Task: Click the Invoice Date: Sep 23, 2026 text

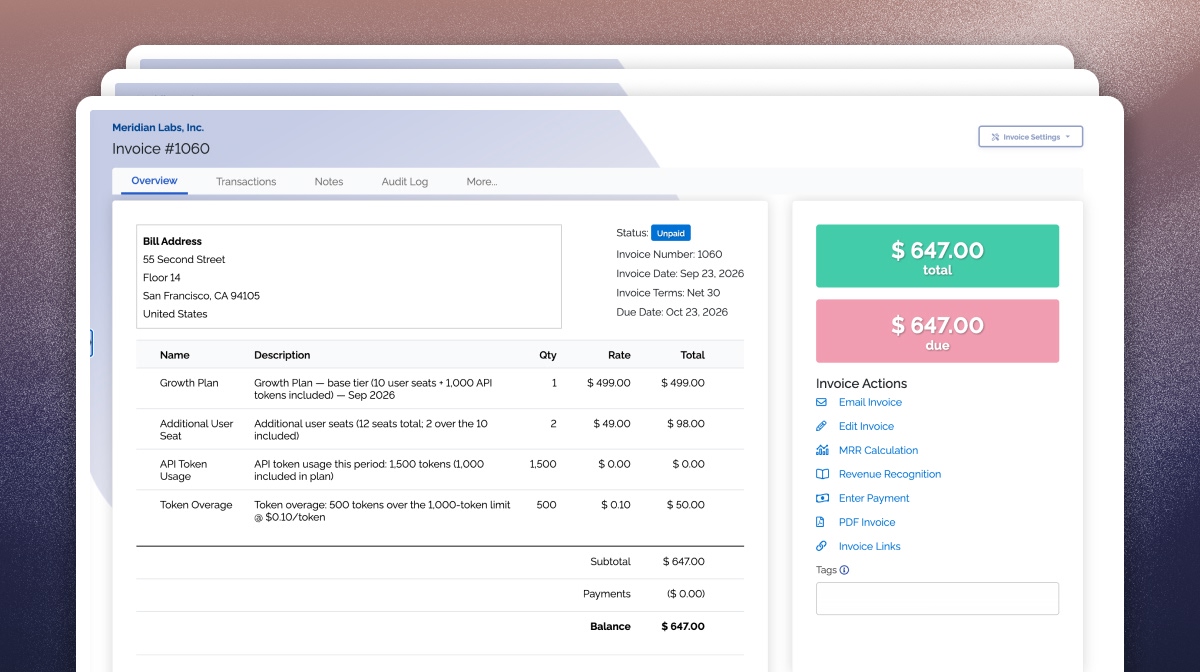Action: tap(680, 273)
